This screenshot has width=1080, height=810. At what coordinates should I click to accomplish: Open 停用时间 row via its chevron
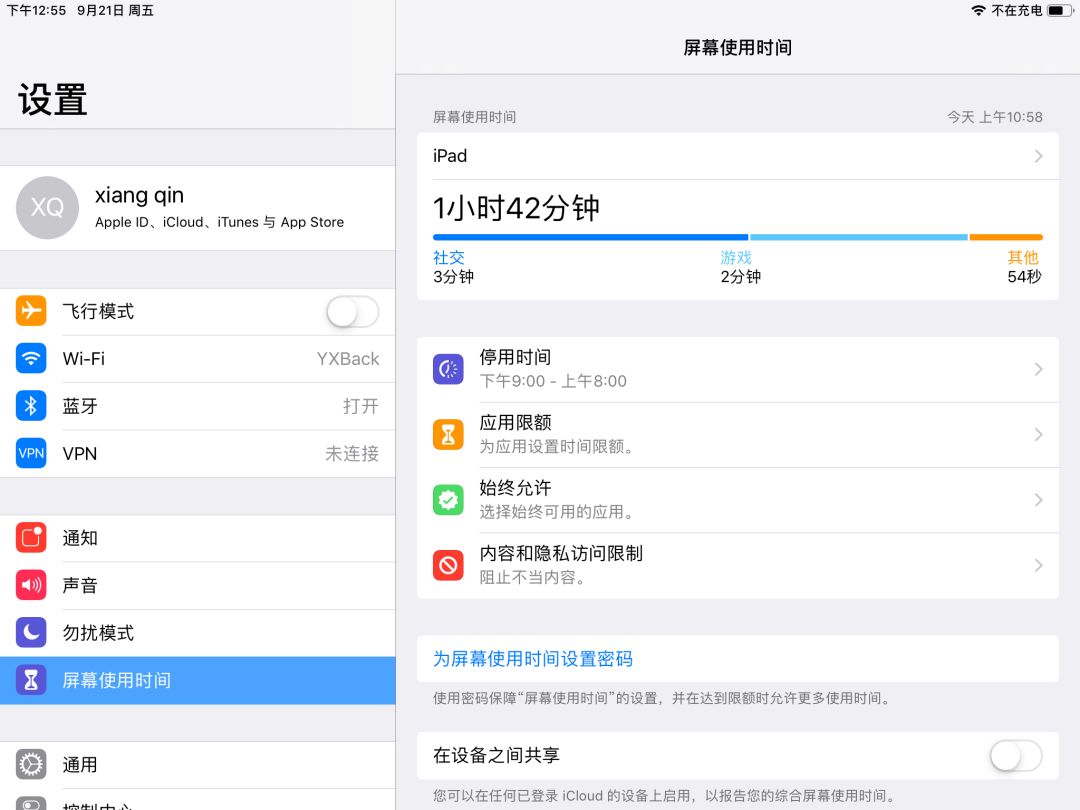click(x=1037, y=369)
